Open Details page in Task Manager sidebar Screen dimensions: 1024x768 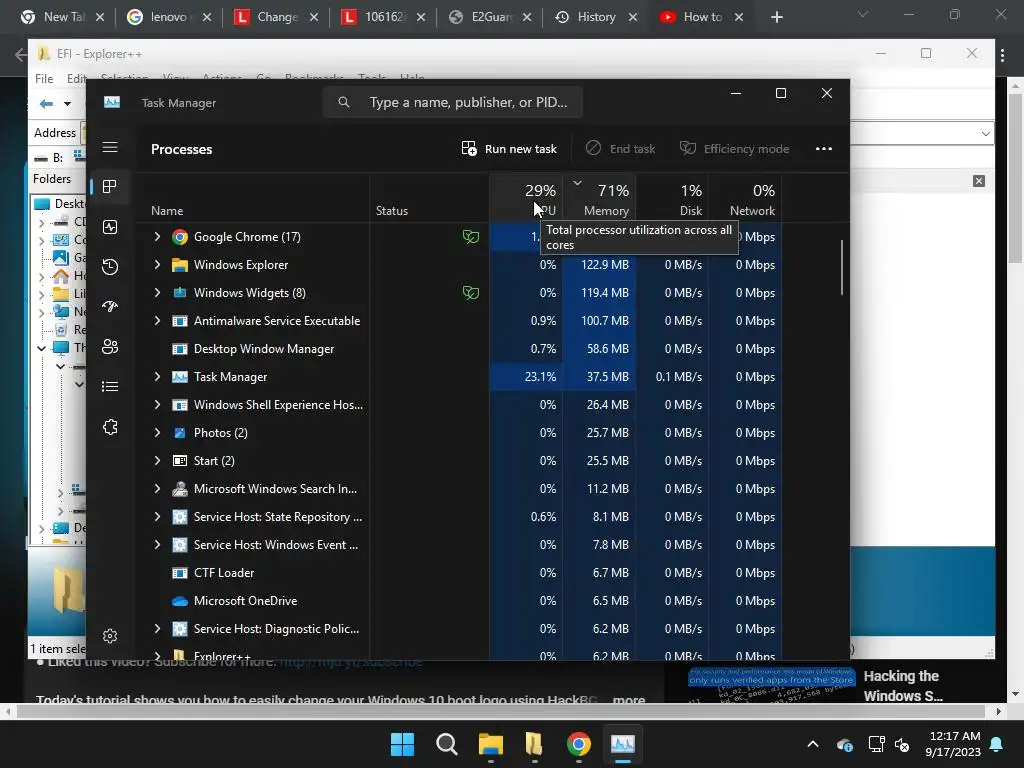(x=110, y=387)
